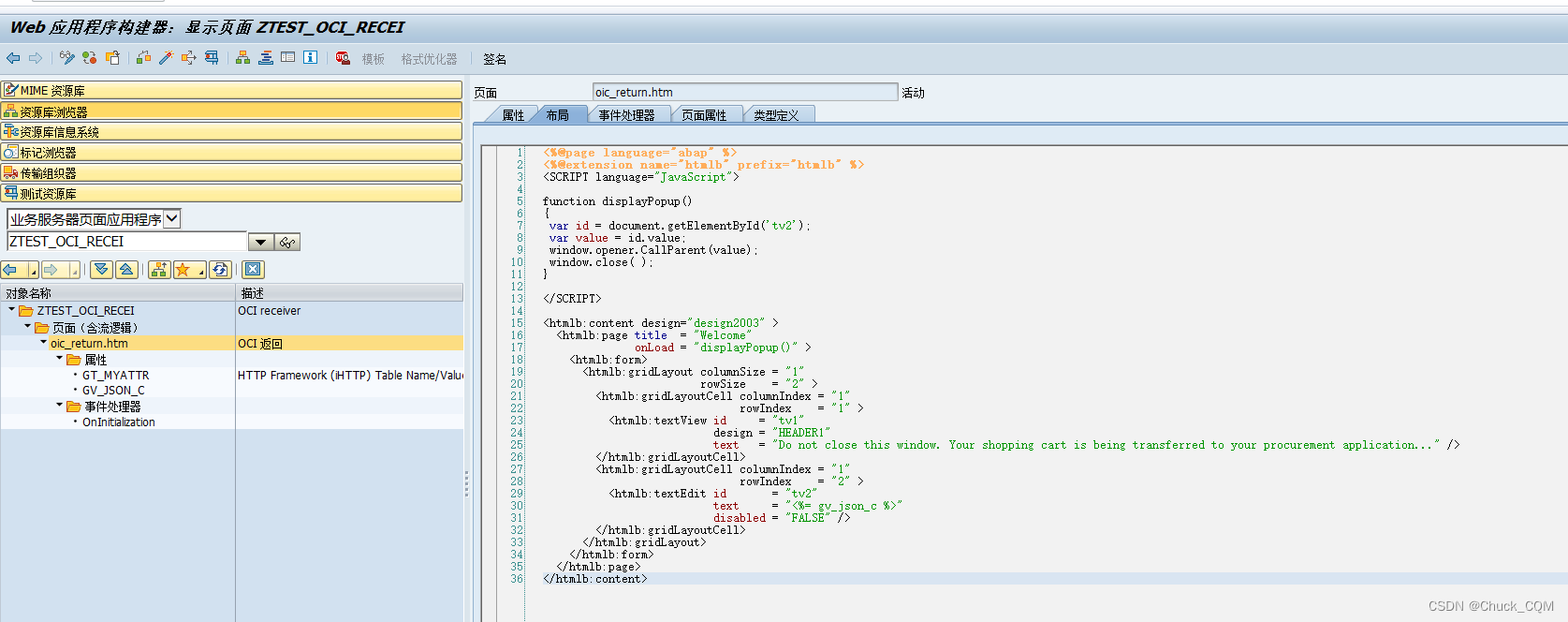
Task: Select oic_return.htm page in tree
Action: click(89, 344)
